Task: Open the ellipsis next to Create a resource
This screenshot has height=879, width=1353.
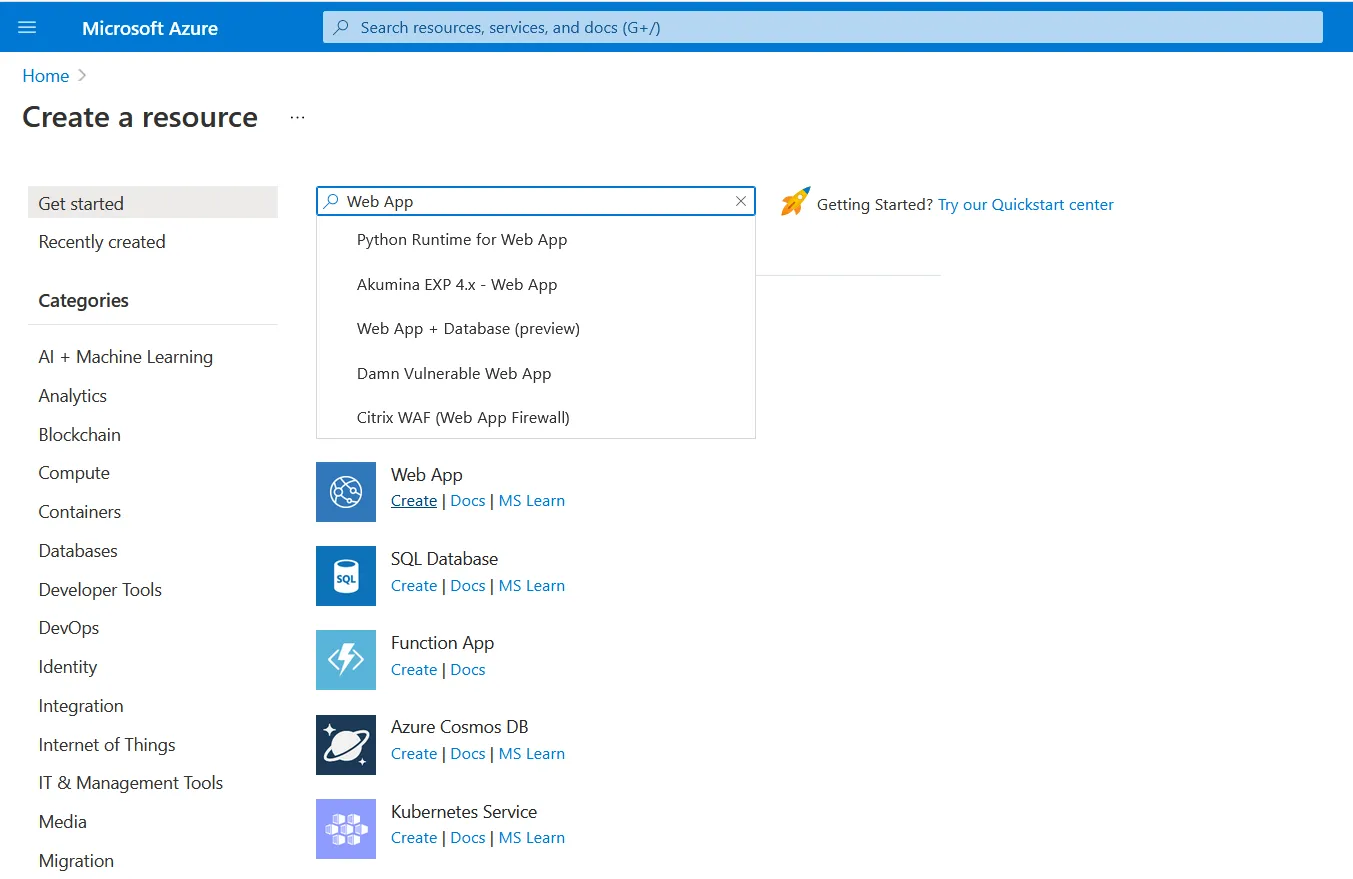Action: pos(296,117)
